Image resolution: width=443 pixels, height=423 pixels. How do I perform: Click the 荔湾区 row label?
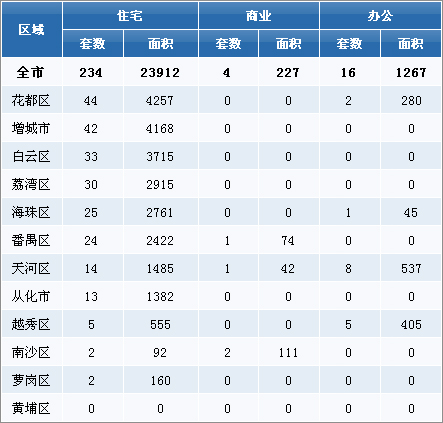31,184
